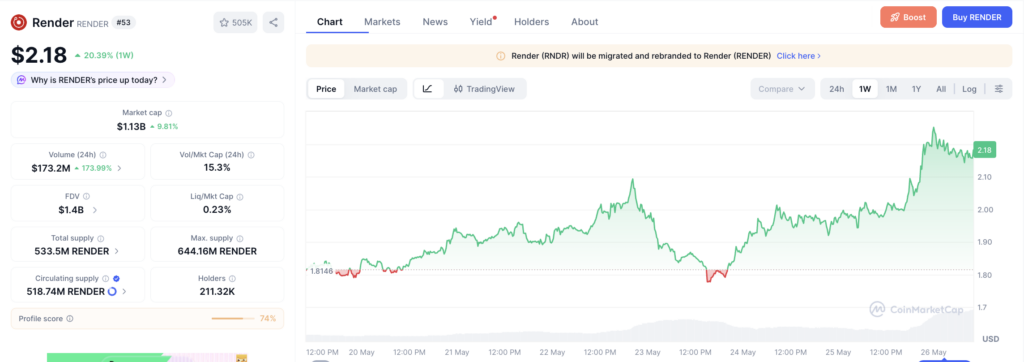Open Why is RENDER's price up today
This screenshot has width=1024, height=362.
(x=93, y=80)
